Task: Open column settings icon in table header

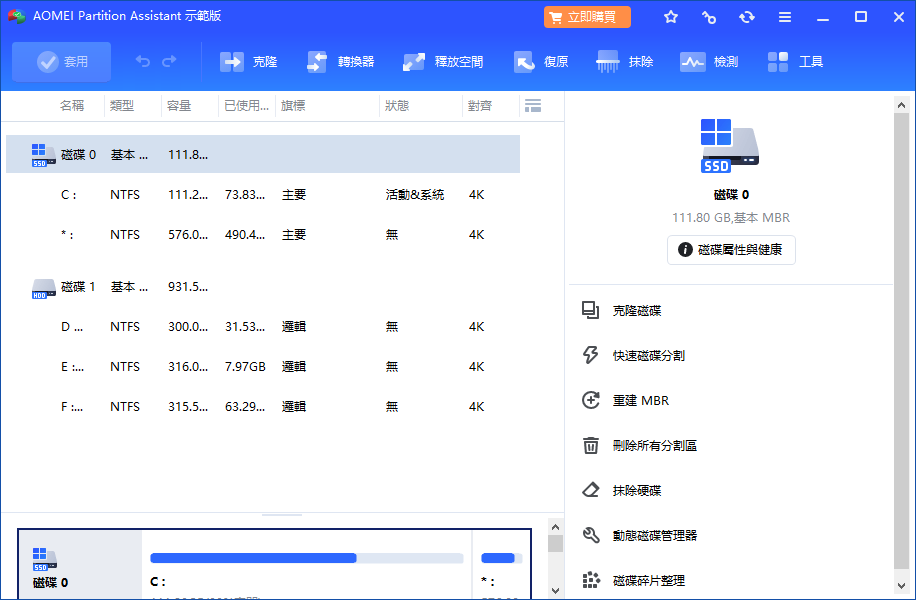Action: tap(533, 106)
